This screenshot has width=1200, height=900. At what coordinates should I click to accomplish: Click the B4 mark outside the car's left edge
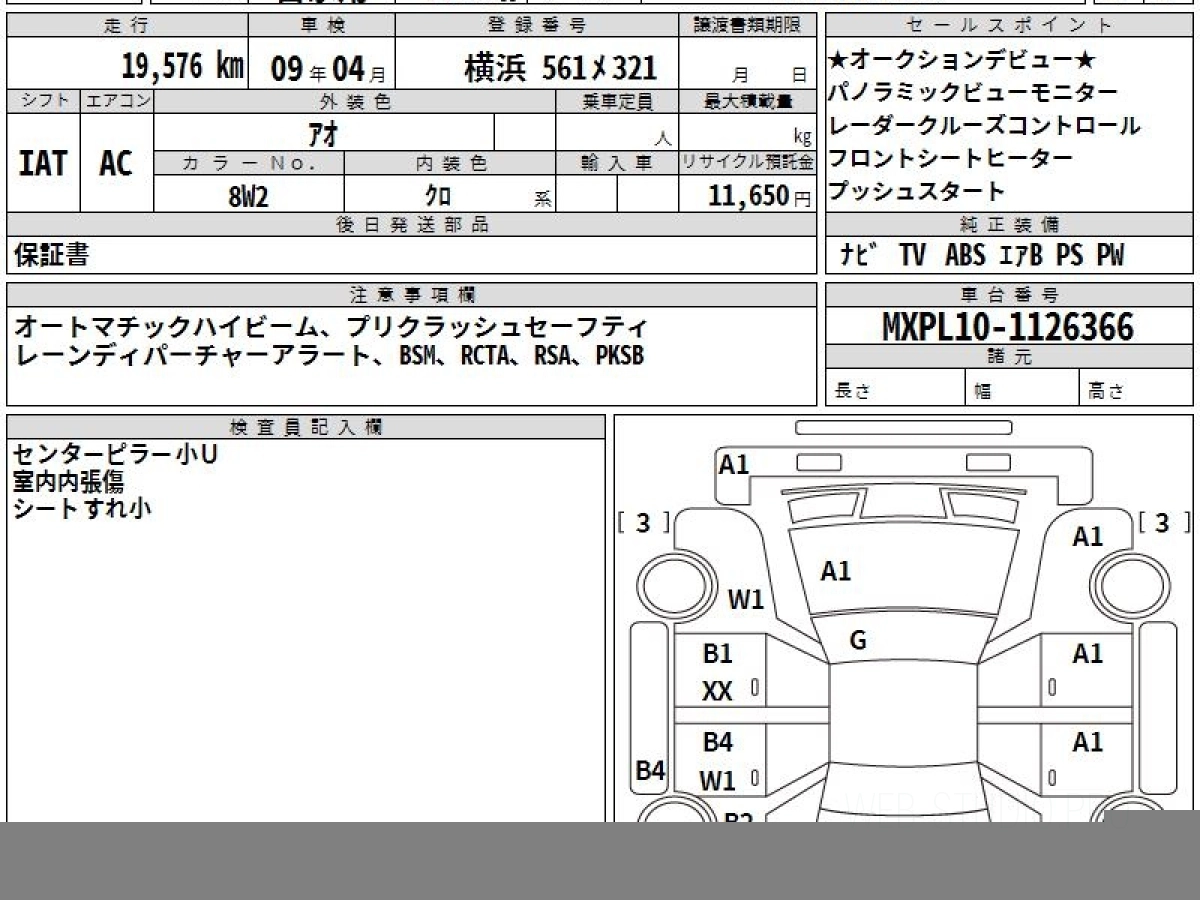click(651, 770)
